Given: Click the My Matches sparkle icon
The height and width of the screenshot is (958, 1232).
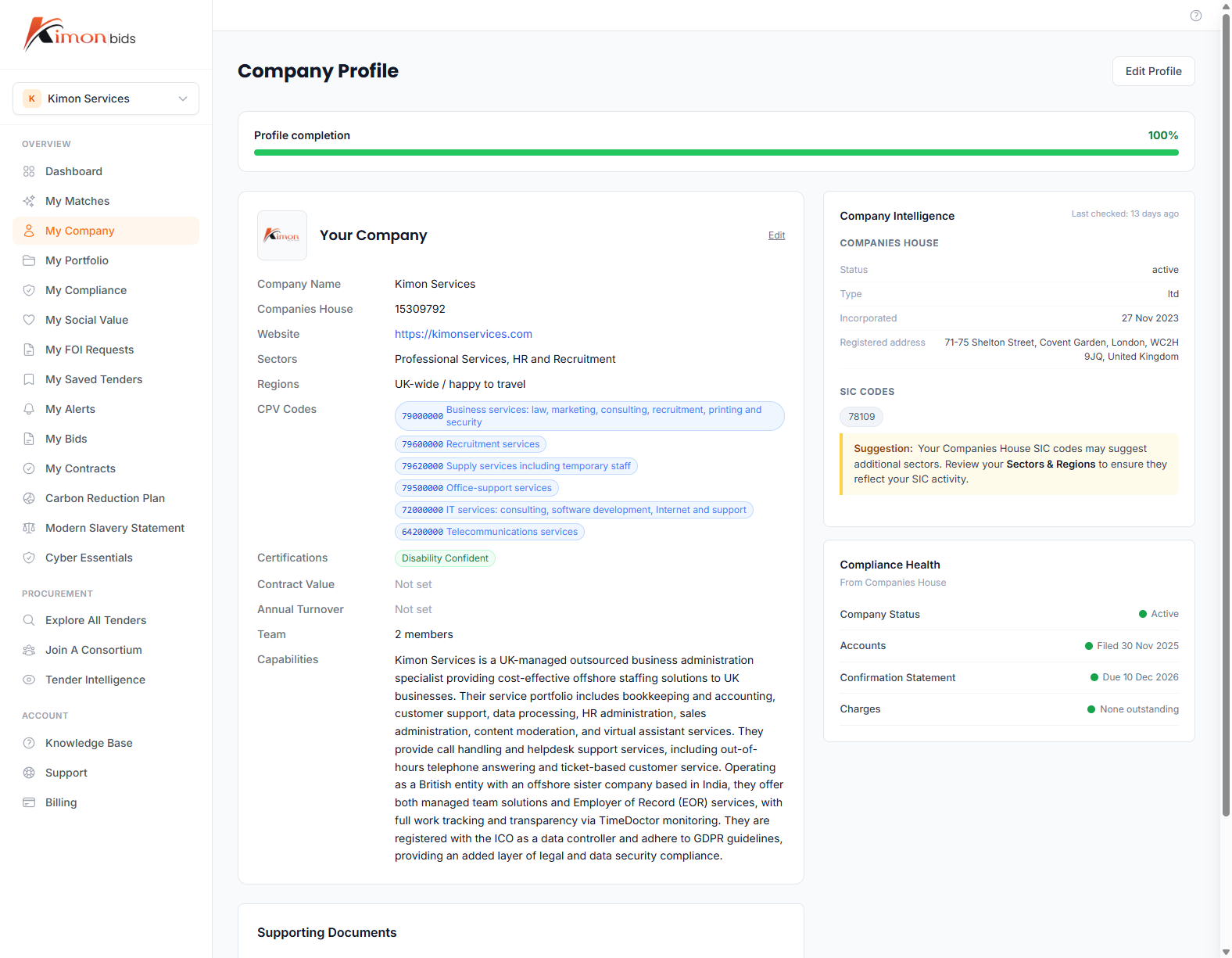Looking at the screenshot, I should (x=29, y=201).
